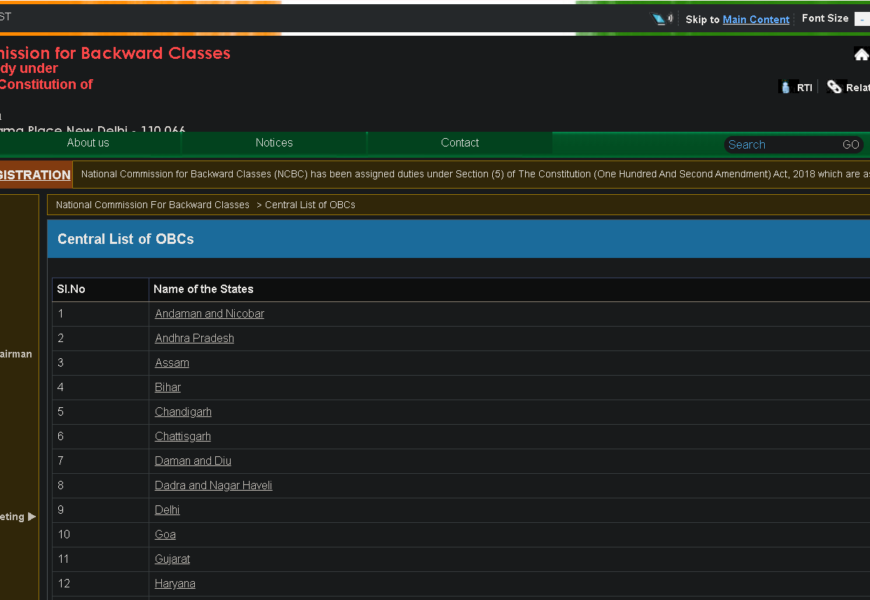Open RTI via the person icon
The height and width of the screenshot is (600, 870).
click(x=786, y=88)
